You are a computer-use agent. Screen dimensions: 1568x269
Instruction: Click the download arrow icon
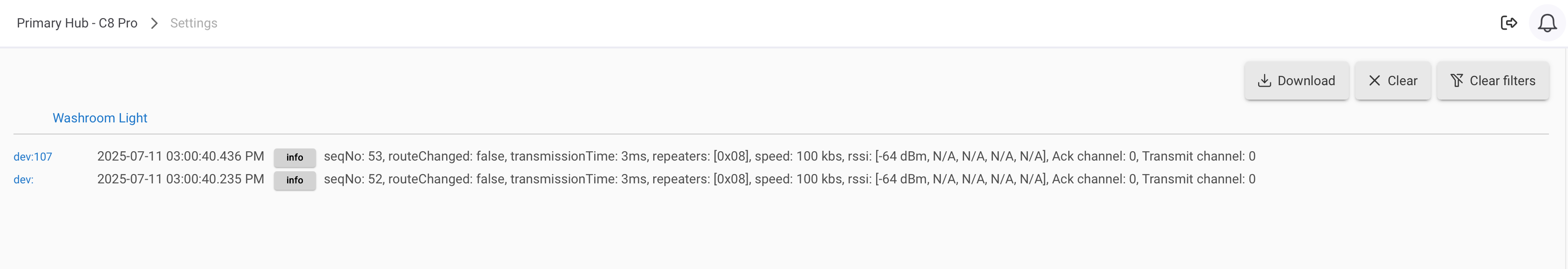(x=1264, y=81)
